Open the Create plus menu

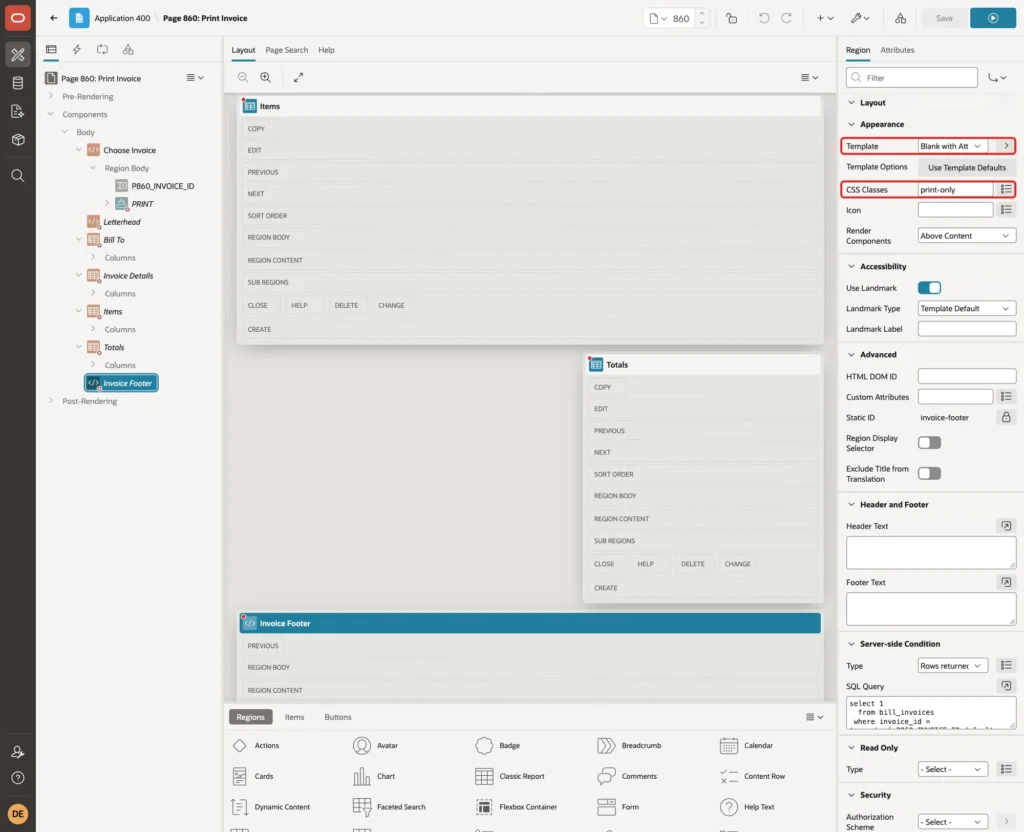point(825,18)
